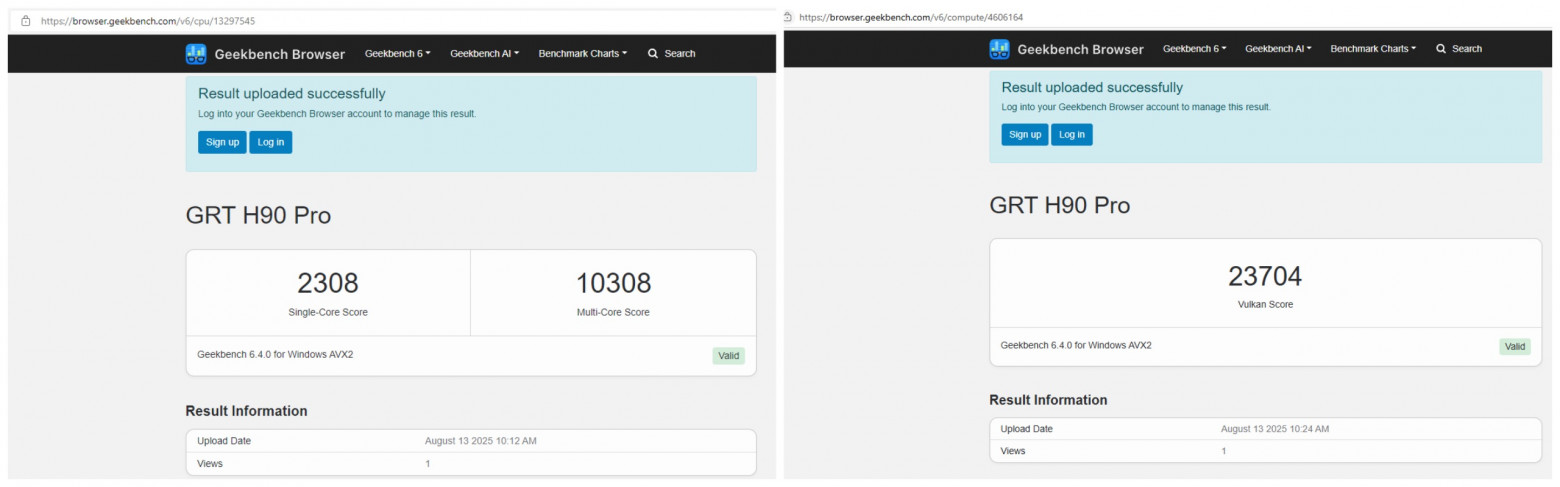Click the site info icon beside the right URL
The image size is (1560, 487).
pos(788,17)
